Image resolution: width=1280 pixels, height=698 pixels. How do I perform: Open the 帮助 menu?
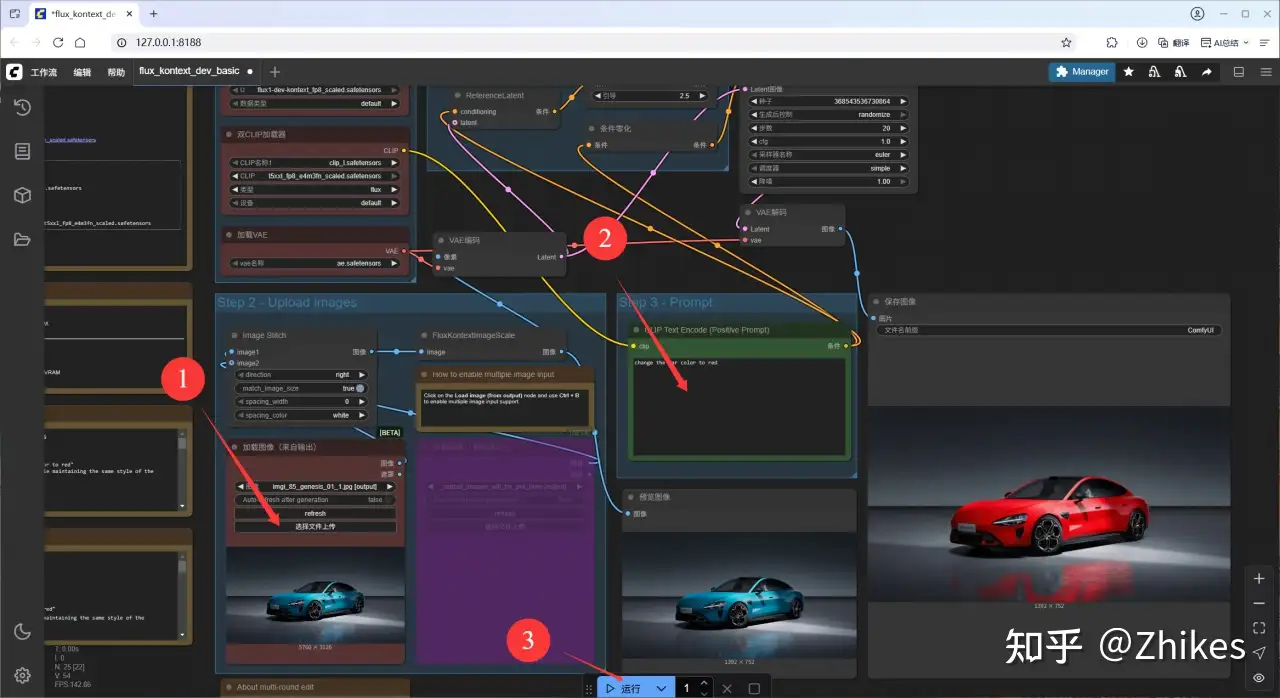click(116, 72)
